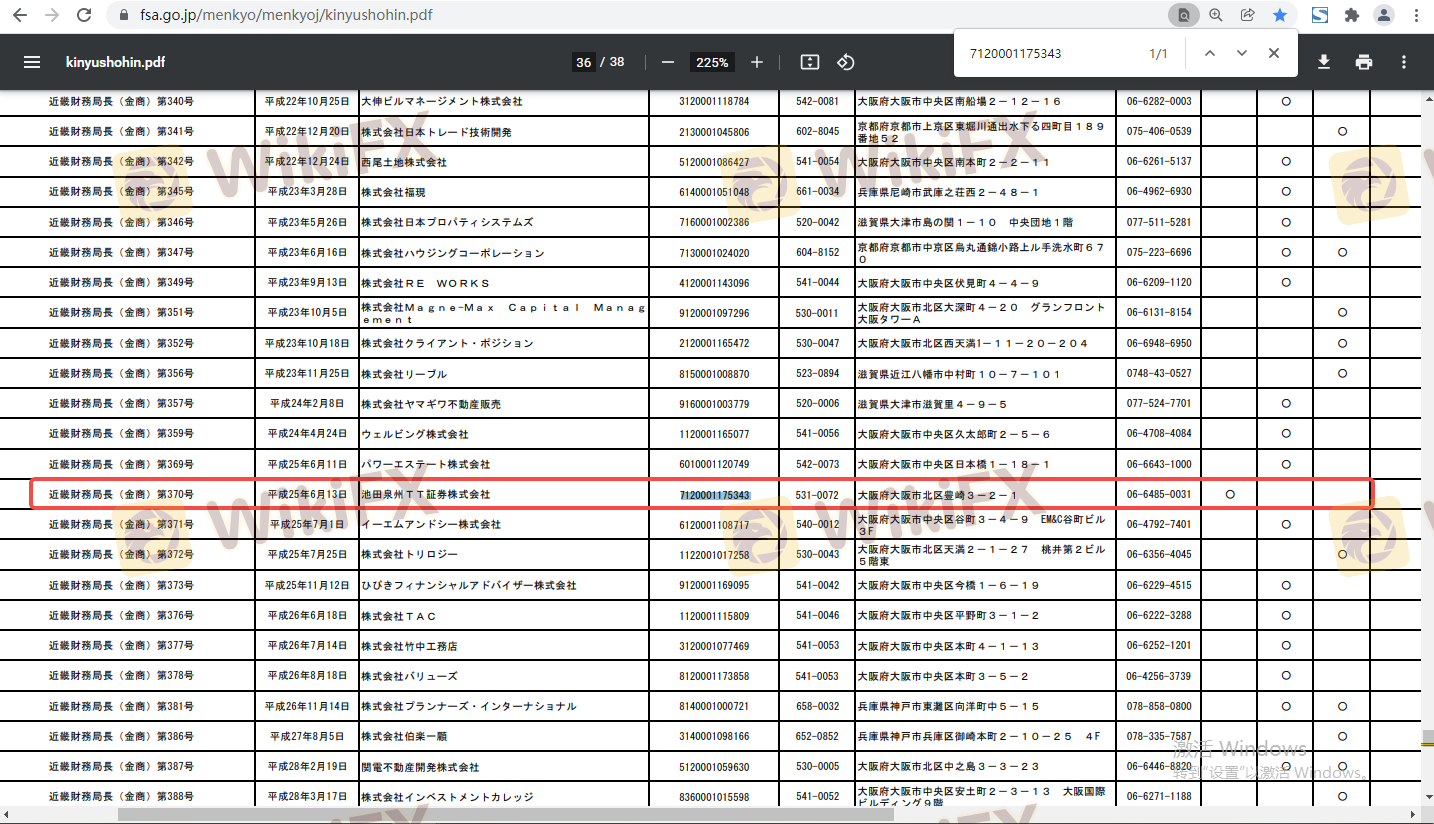Print the PDF document
Viewport: 1434px width, 824px height.
(x=1364, y=62)
